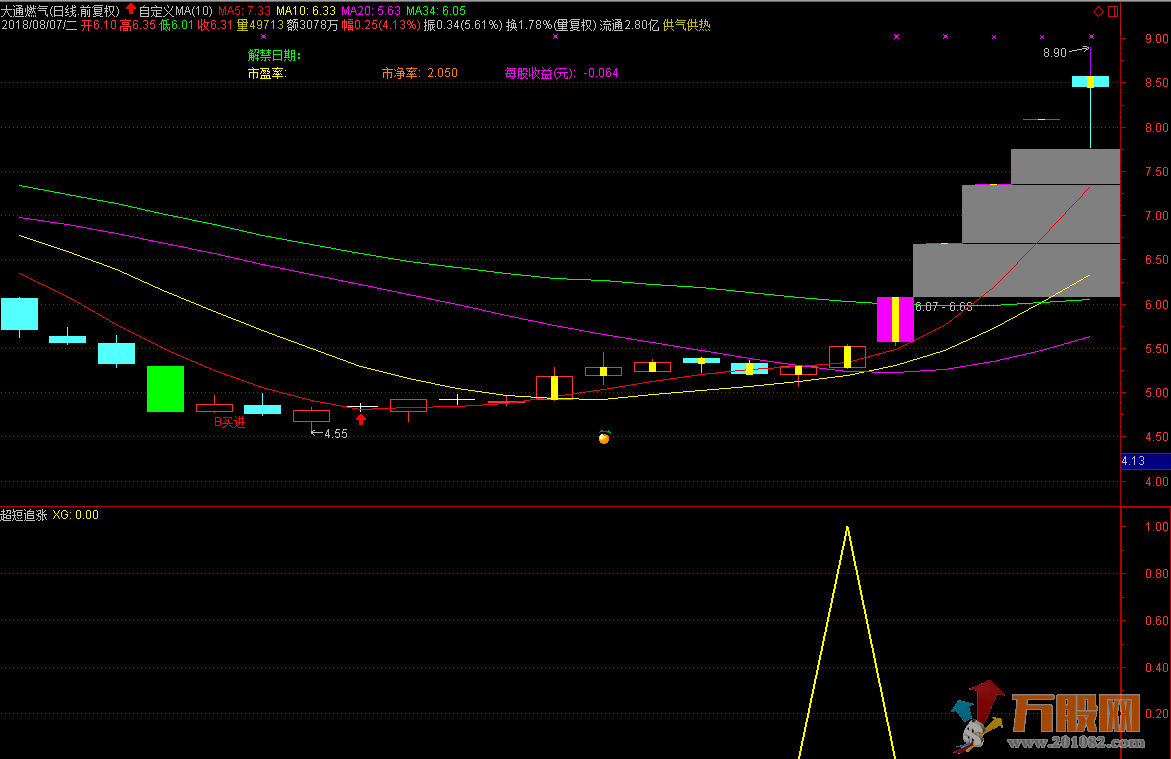This screenshot has height=759, width=1171.
Task: Click the close price 收6.31
Action: tap(215, 25)
